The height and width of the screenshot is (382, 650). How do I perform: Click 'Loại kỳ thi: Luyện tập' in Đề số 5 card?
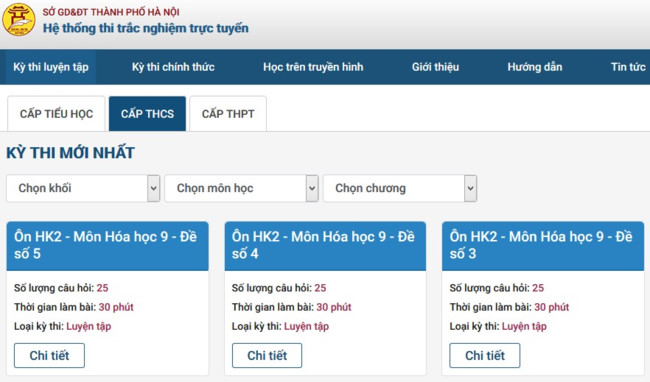[63, 326]
